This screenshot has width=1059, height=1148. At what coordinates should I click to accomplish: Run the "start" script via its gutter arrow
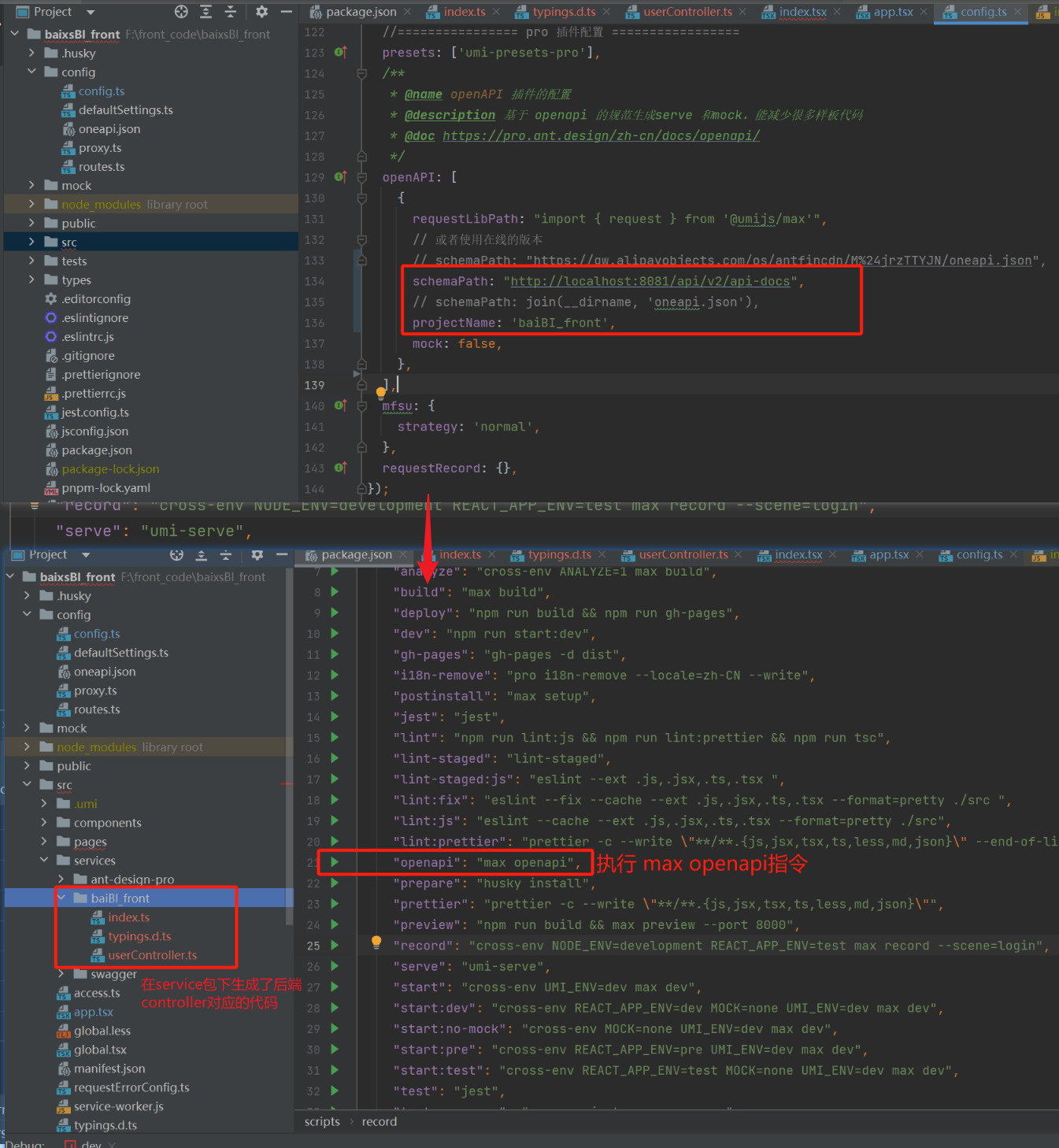pos(335,987)
